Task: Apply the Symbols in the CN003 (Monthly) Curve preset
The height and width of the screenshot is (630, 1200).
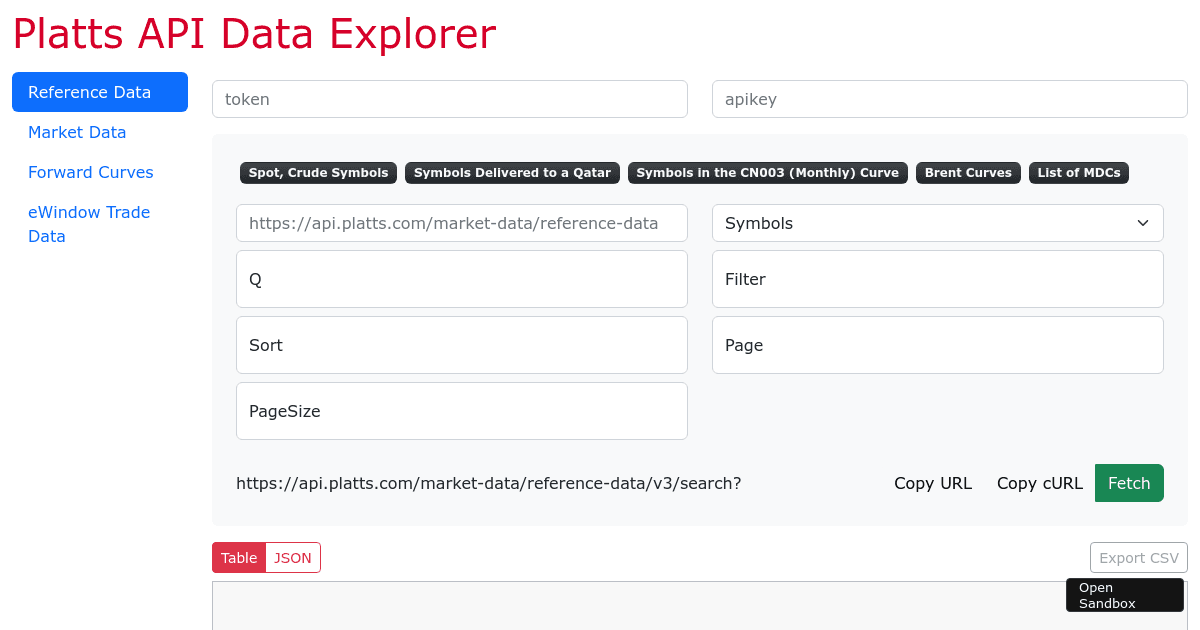Action: [x=767, y=172]
